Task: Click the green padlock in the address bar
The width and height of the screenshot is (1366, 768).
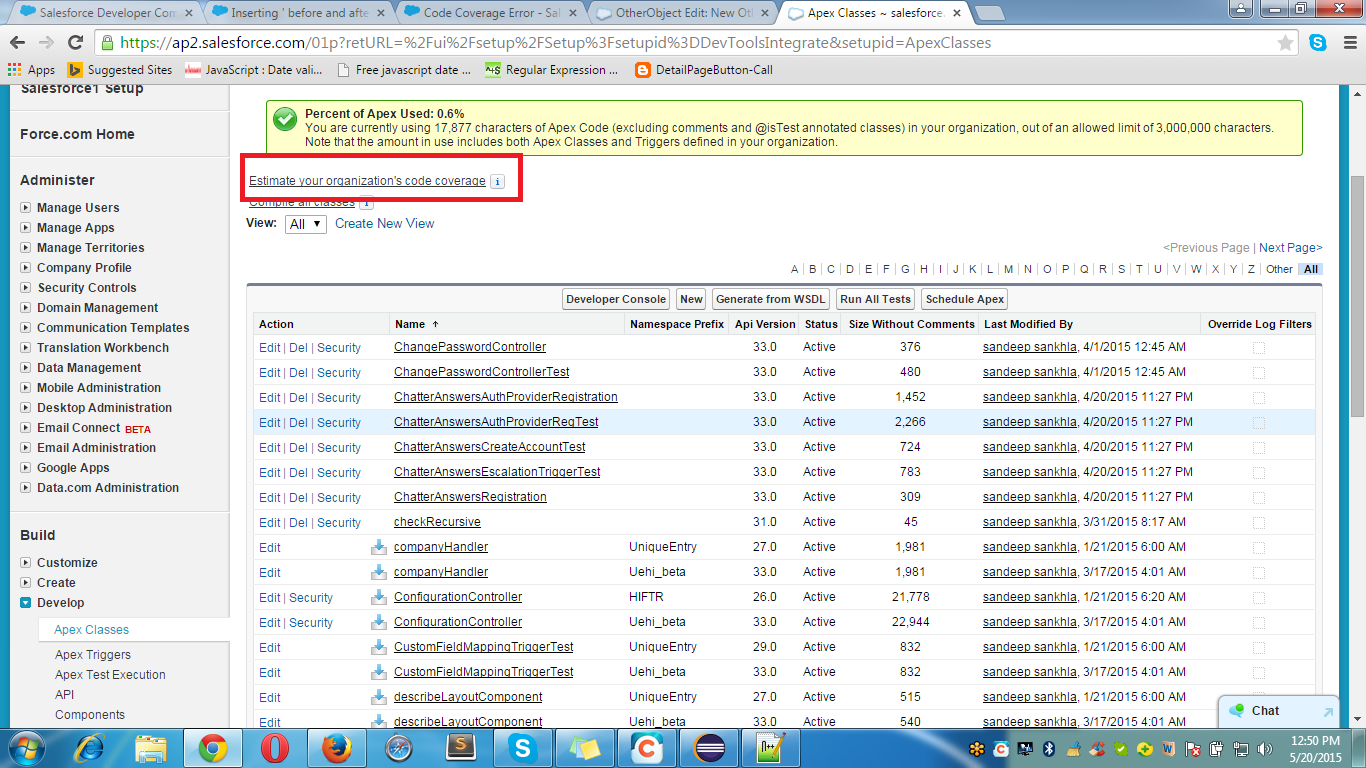Action: click(108, 43)
